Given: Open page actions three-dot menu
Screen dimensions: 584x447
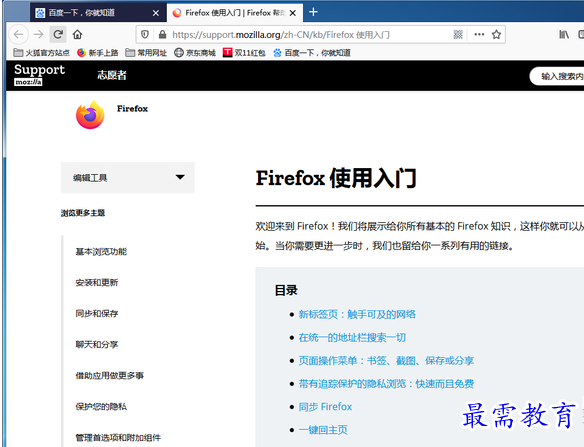Looking at the screenshot, I should point(479,35).
